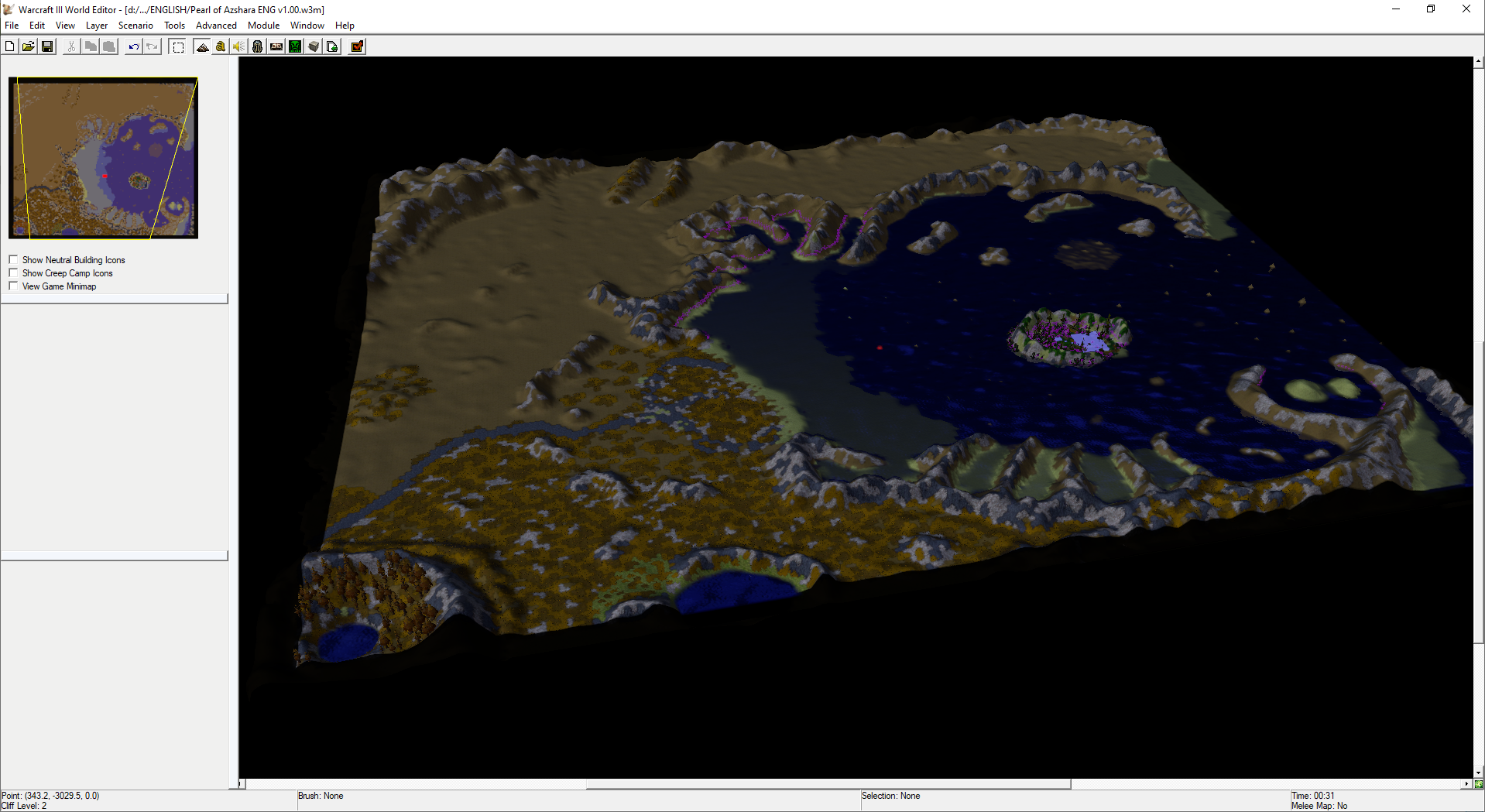1485x812 pixels.
Task: Undo the last action
Action: click(x=133, y=46)
